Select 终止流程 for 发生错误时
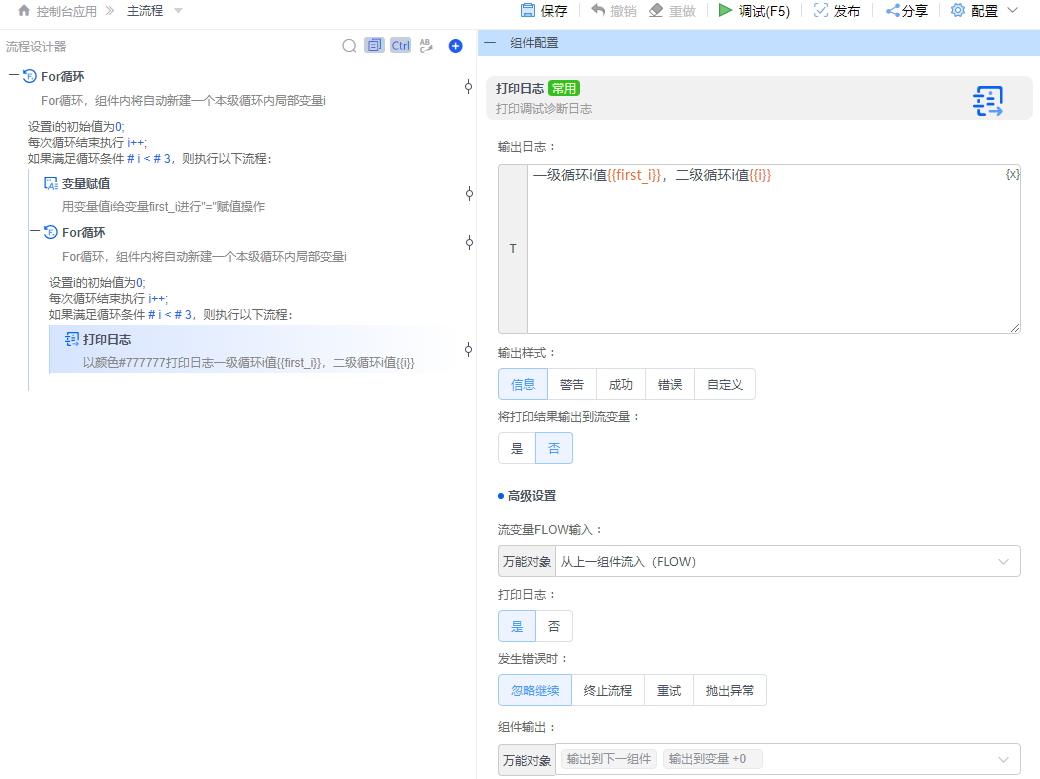This screenshot has height=779, width=1040. pos(608,690)
